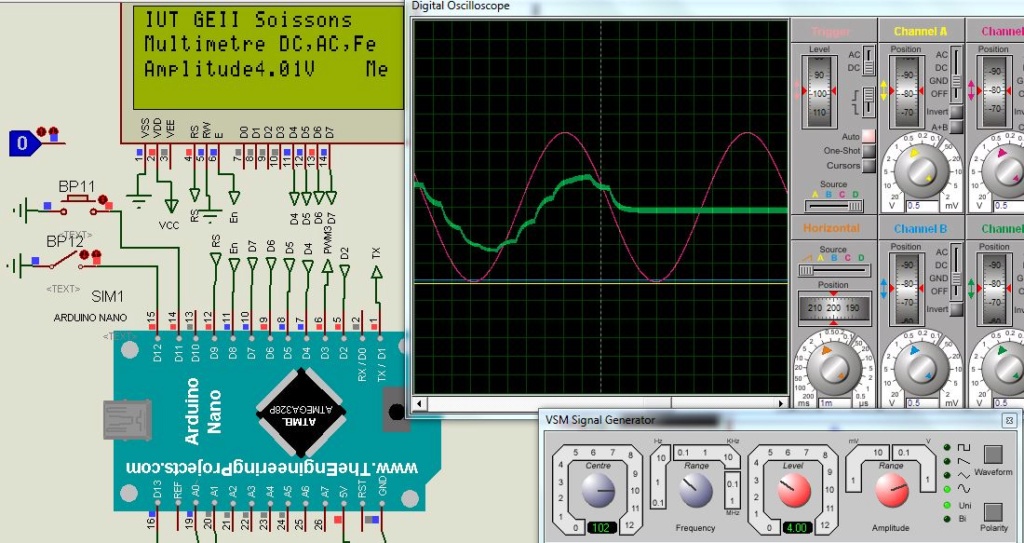Click oscilloscope scrollbar right arrow
The image size is (1024, 543).
click(781, 403)
